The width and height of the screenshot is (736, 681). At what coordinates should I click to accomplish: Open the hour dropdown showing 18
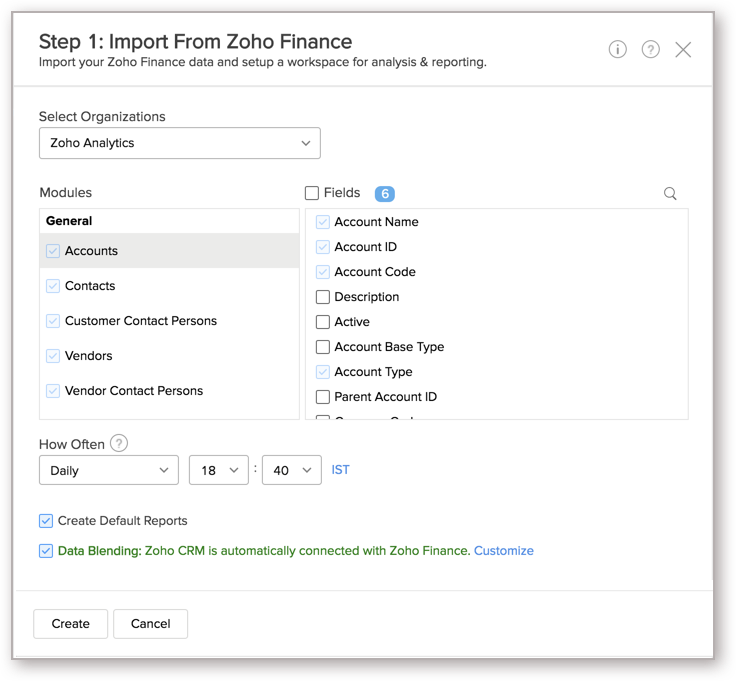(219, 470)
